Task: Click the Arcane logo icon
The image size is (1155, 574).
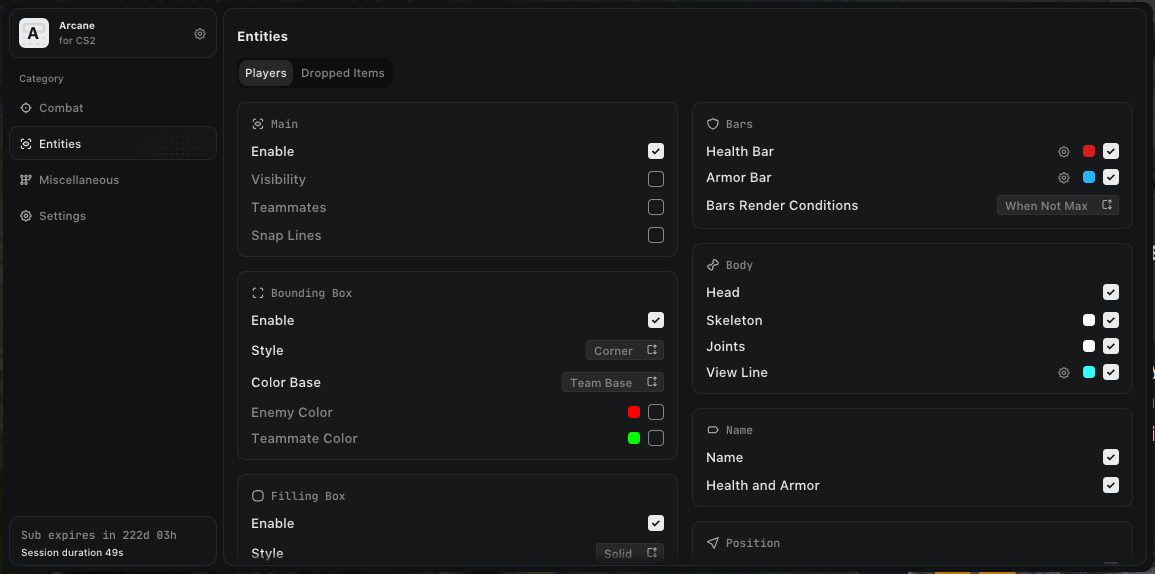Action: pyautogui.click(x=34, y=34)
